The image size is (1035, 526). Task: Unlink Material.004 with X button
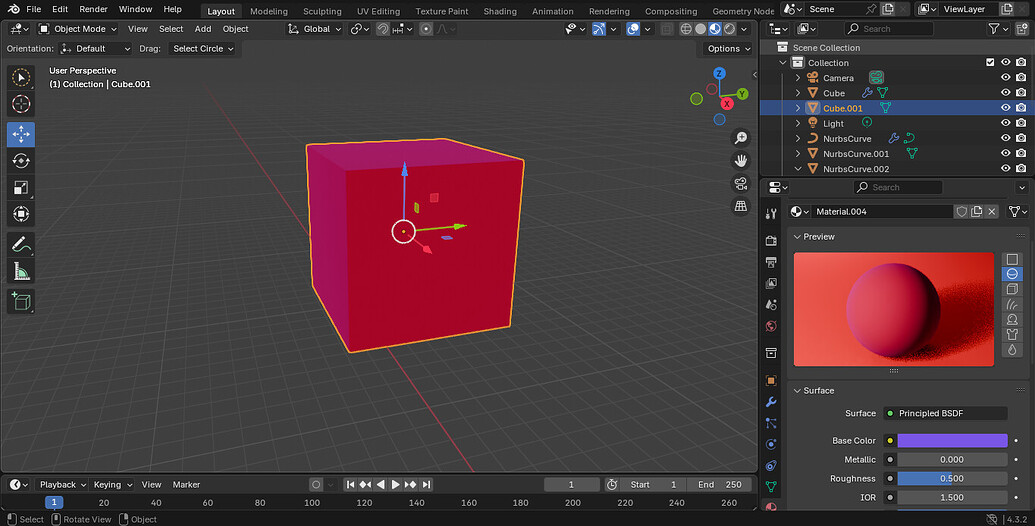tap(991, 212)
